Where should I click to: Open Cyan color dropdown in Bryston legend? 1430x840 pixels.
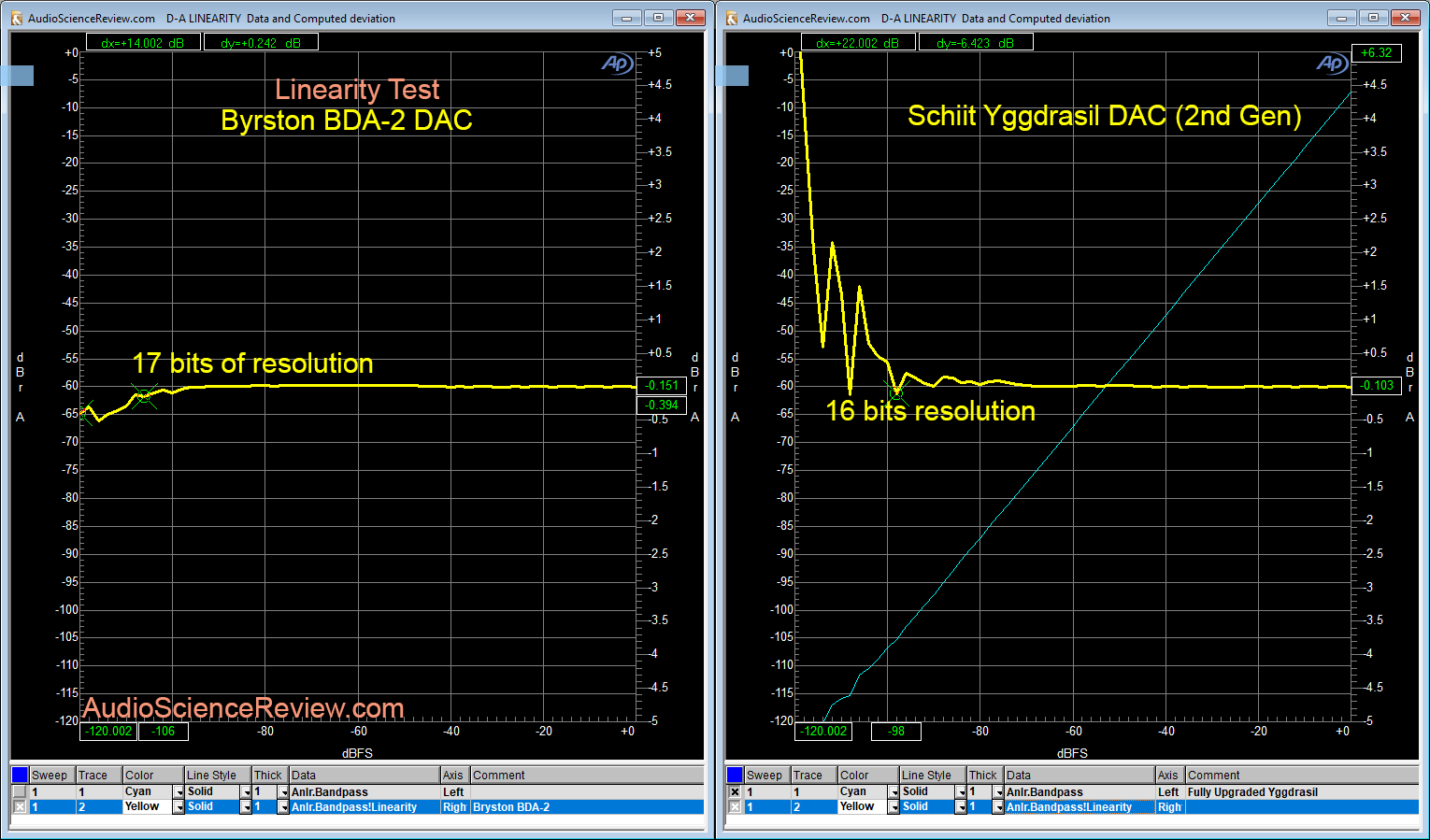click(x=179, y=792)
